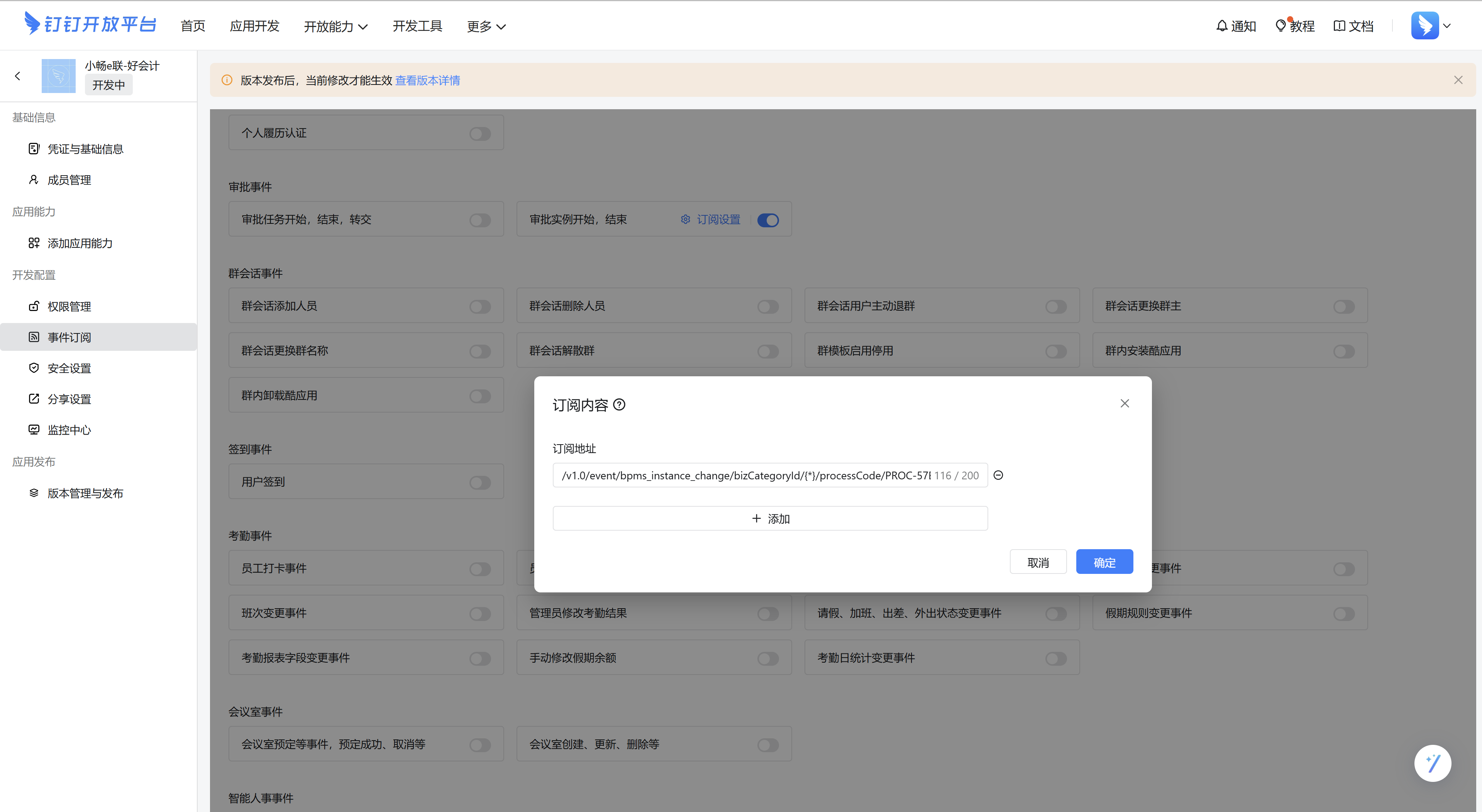Open 权限管理 lock icon
Screen dimensions: 1482x812
[x=34, y=306]
